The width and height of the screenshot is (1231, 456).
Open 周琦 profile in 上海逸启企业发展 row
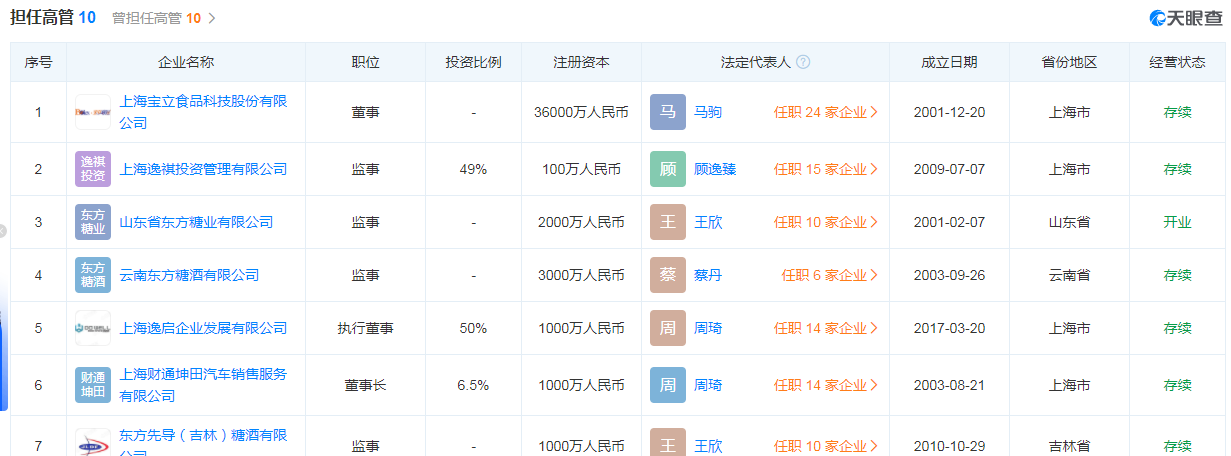708,328
